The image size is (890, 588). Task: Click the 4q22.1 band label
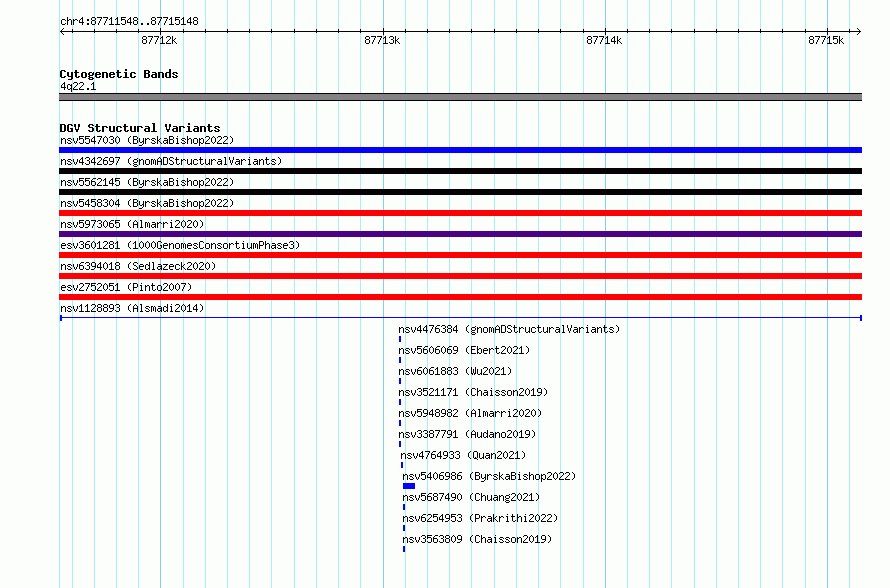point(78,86)
